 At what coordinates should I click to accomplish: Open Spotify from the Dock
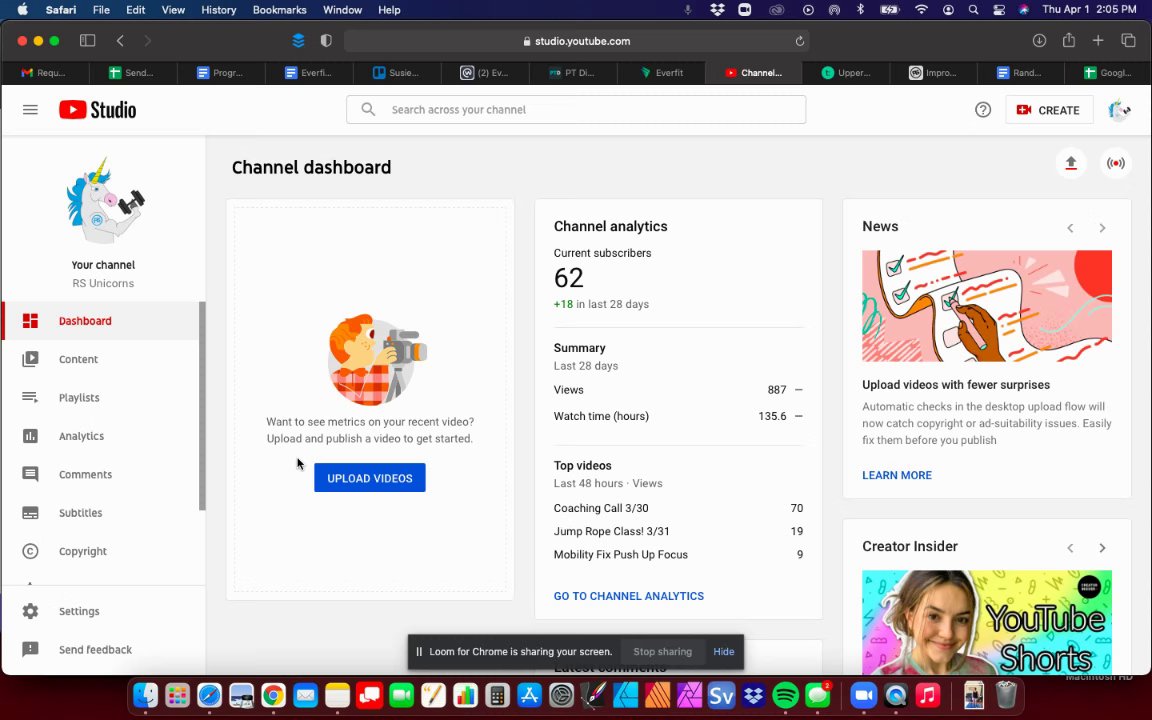click(785, 695)
